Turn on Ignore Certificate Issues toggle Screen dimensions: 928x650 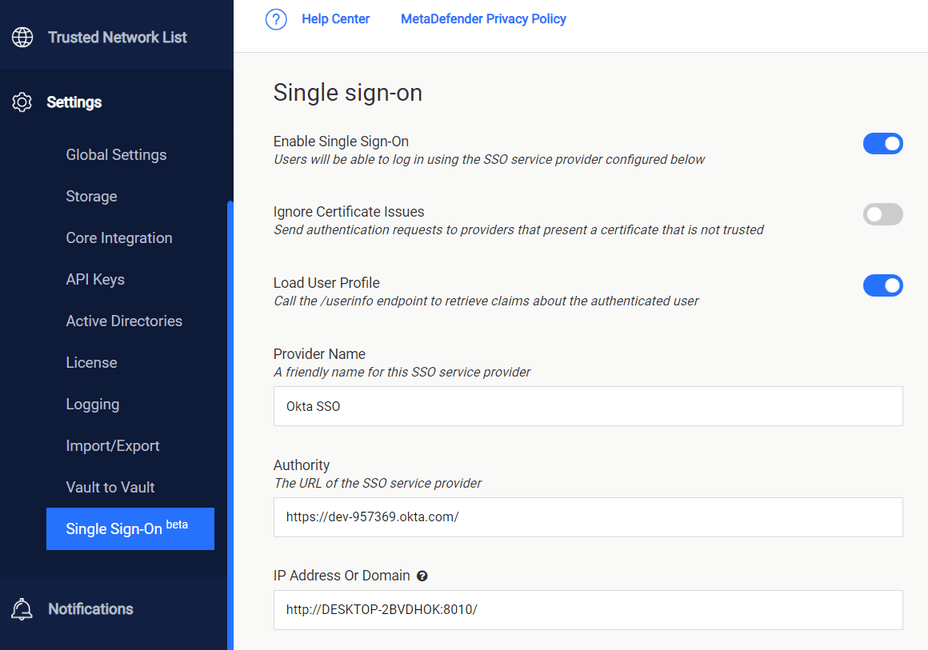tap(882, 214)
